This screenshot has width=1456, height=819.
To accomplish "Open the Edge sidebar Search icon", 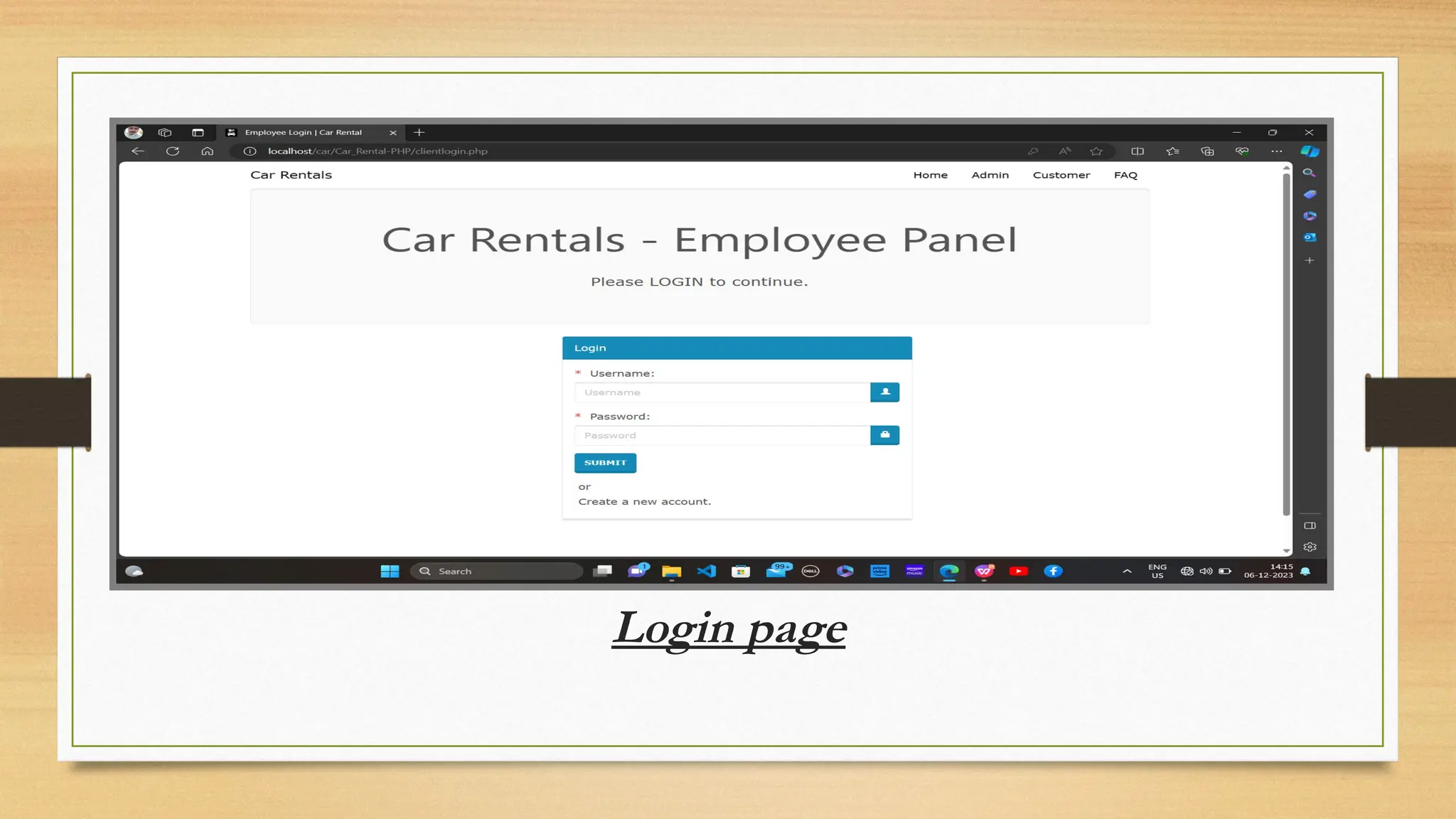I will point(1309,173).
